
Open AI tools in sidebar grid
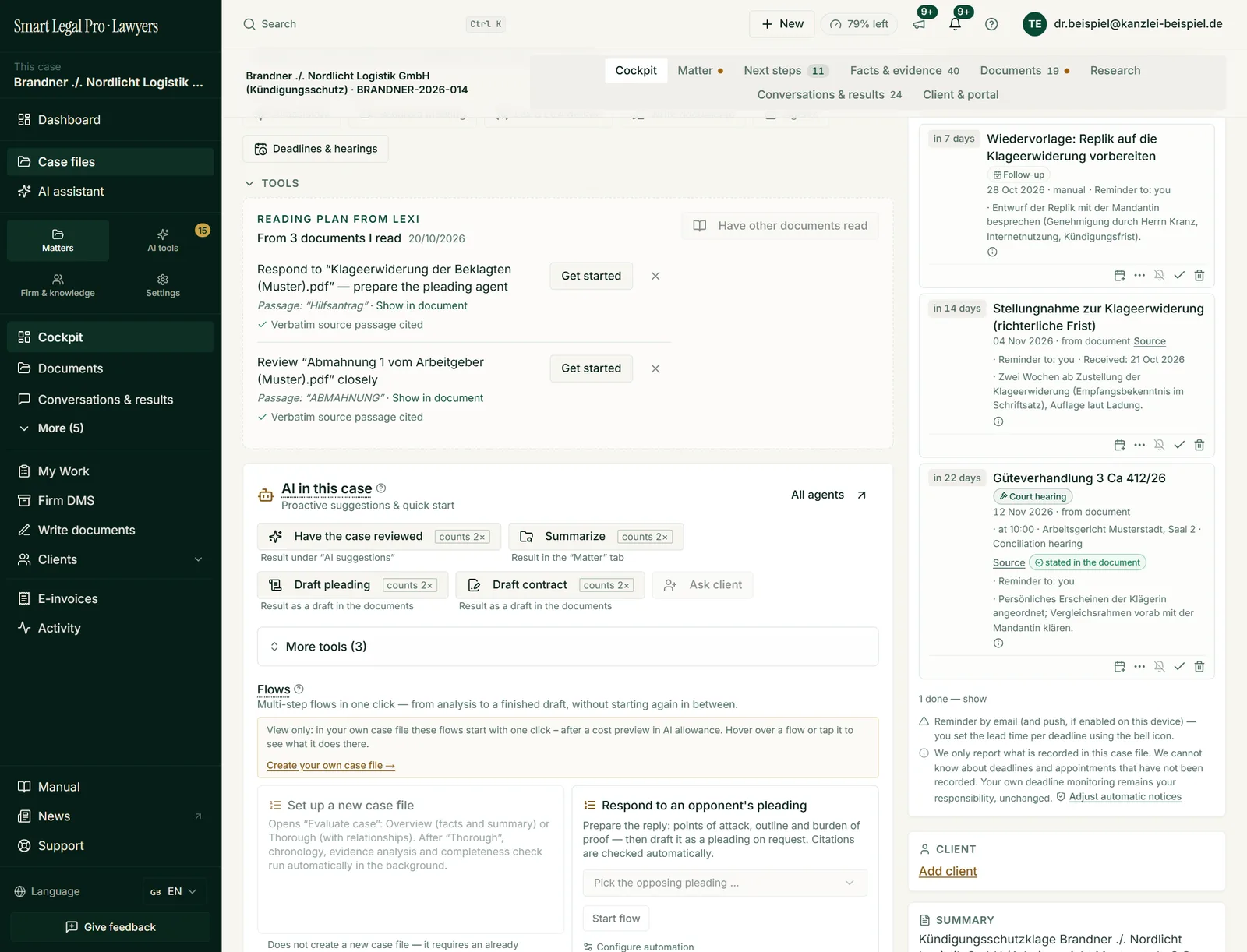click(163, 240)
